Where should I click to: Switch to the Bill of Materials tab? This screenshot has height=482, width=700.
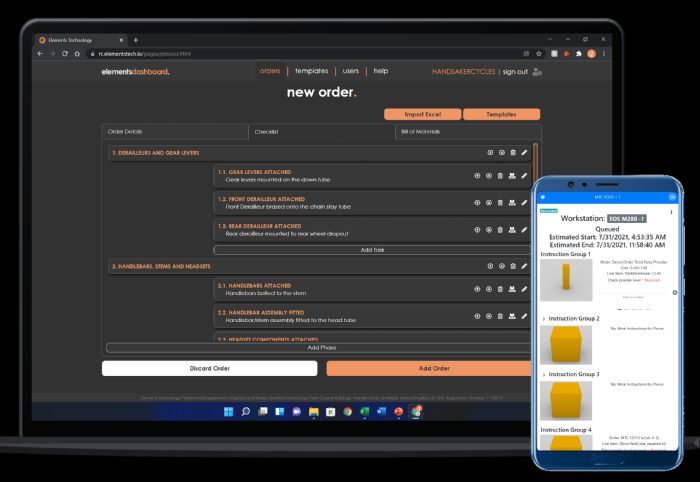point(468,132)
